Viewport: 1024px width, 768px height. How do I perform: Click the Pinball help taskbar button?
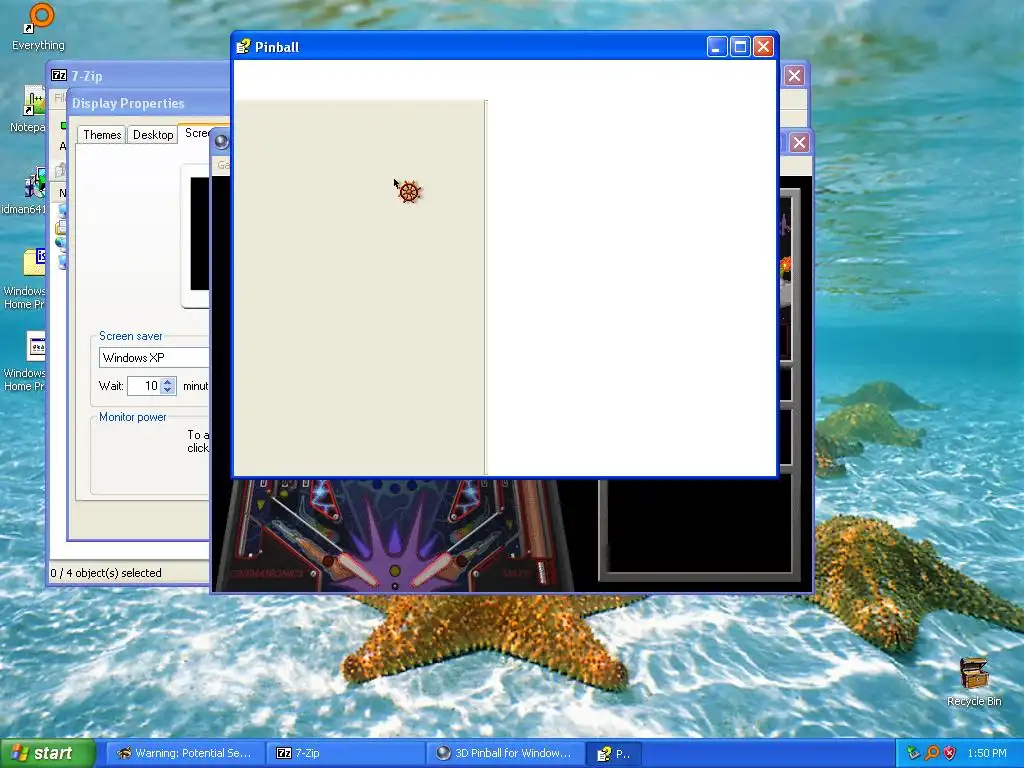pyautogui.click(x=614, y=754)
